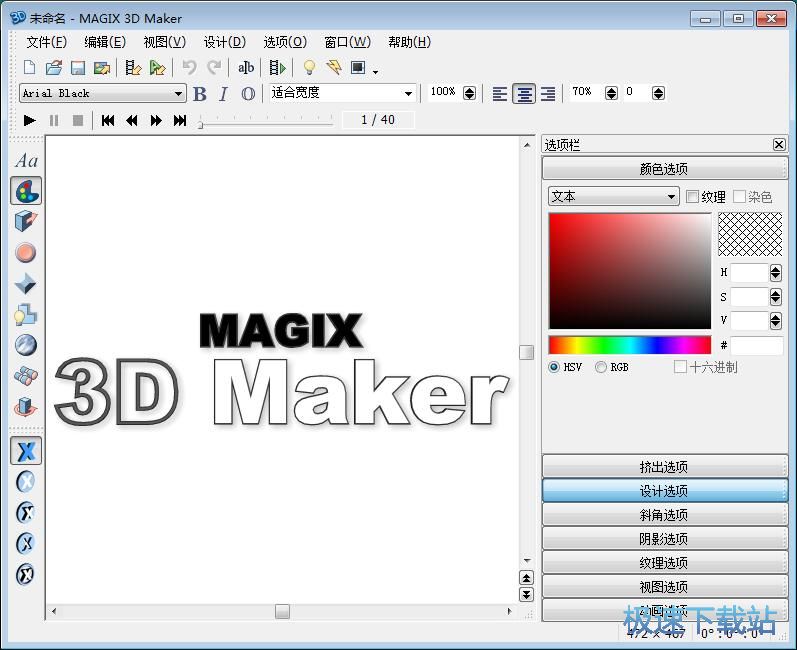Expand the 斜角选项 panel
Viewport: 797px width, 650px height.
coord(665,514)
